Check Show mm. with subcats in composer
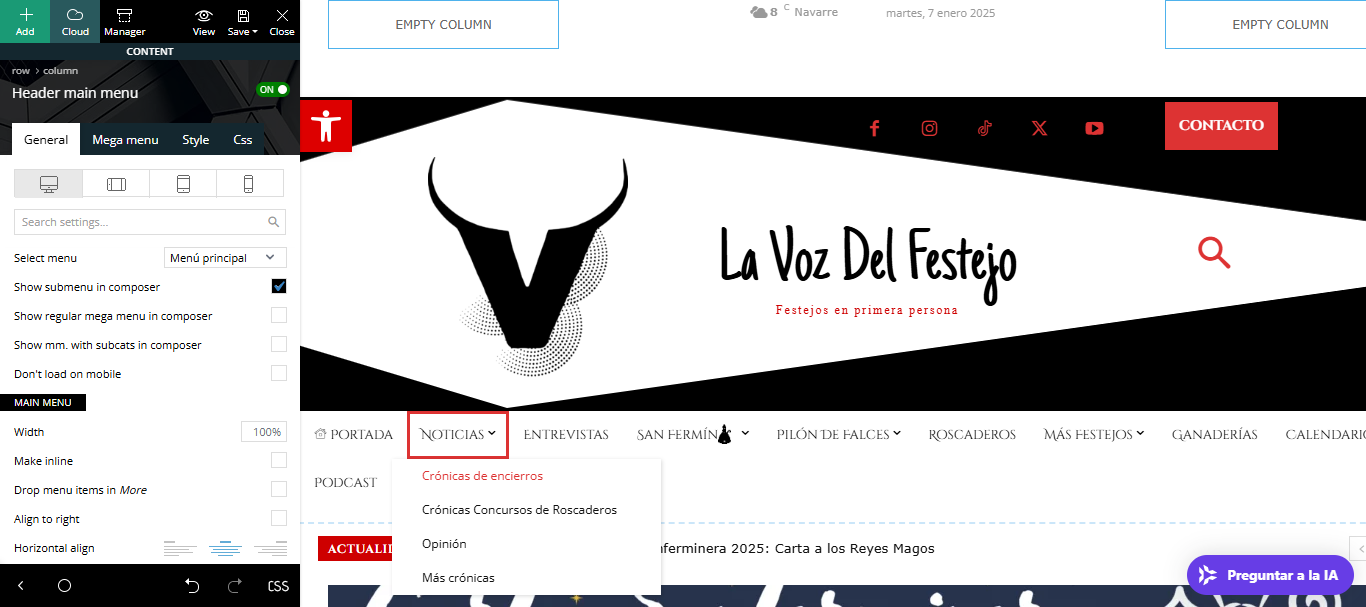This screenshot has width=1366, height=607. 279,345
